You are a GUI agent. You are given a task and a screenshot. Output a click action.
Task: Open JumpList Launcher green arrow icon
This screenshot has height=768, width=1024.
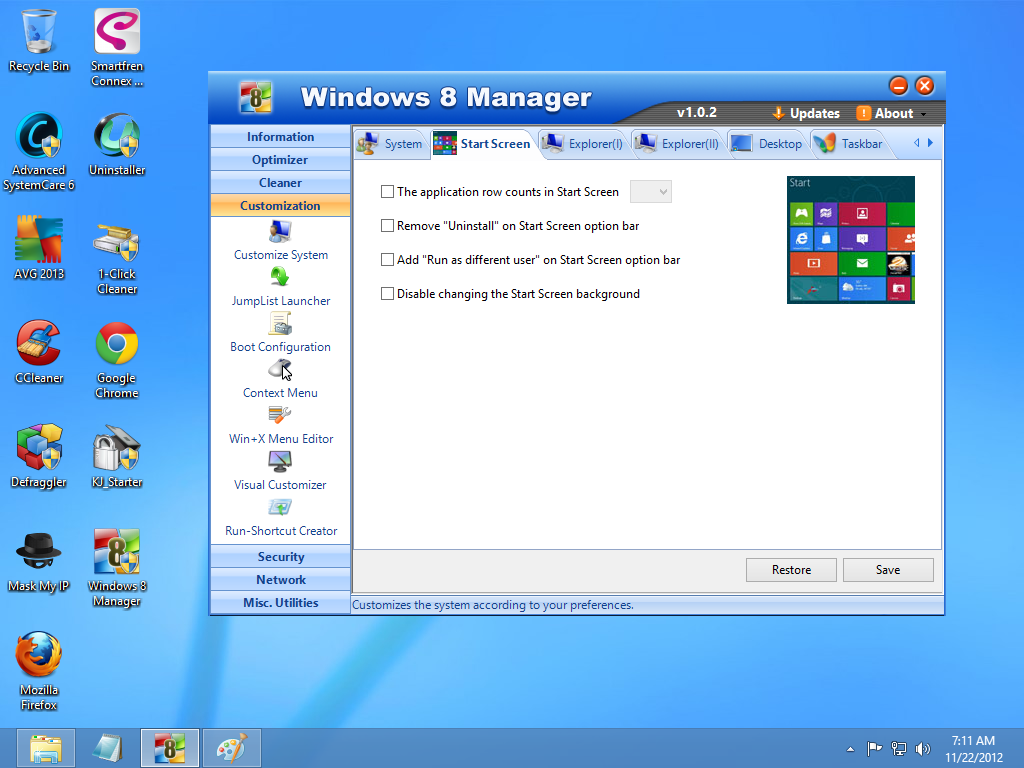(x=280, y=277)
